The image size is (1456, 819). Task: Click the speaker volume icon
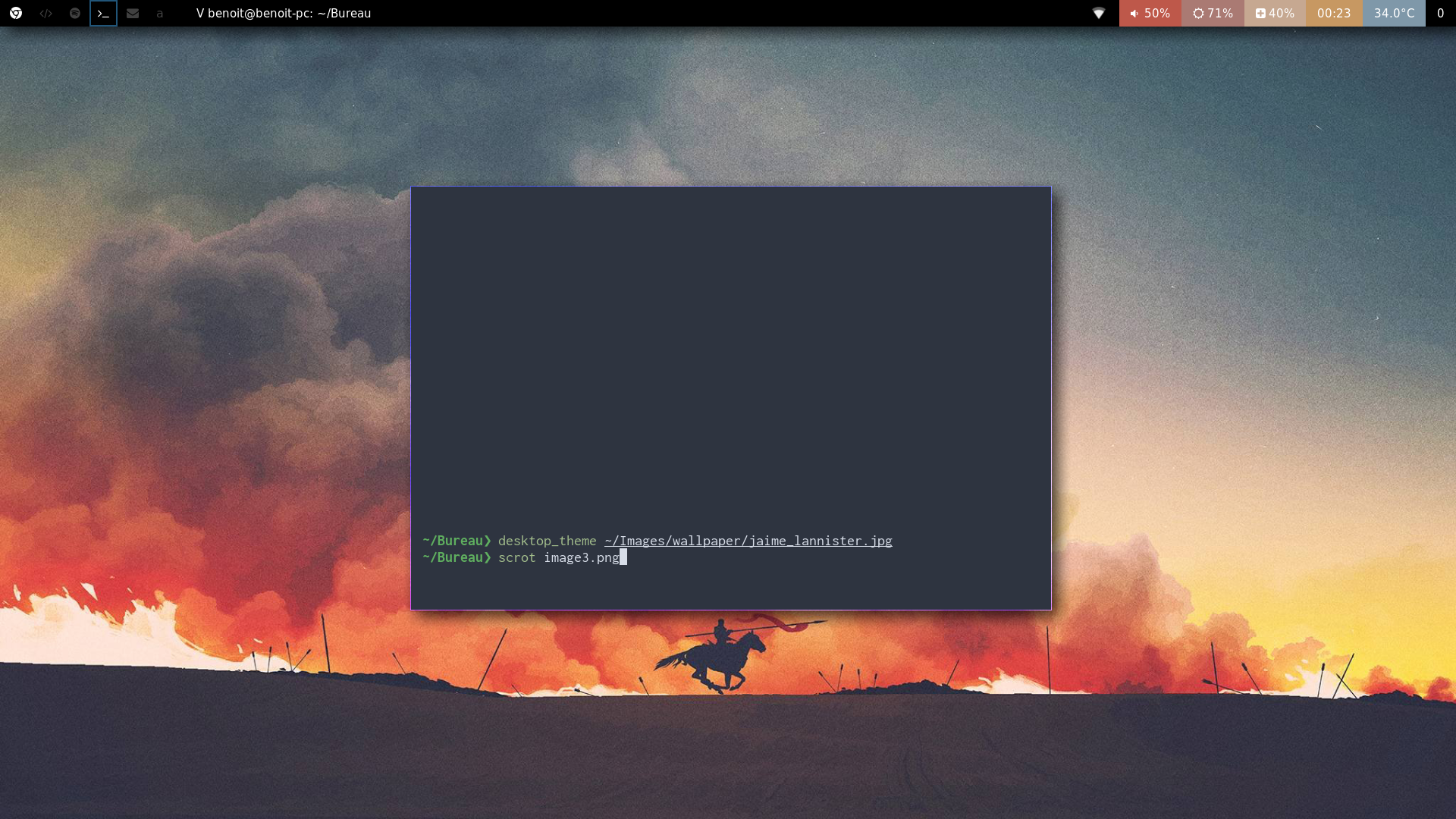1134,14
